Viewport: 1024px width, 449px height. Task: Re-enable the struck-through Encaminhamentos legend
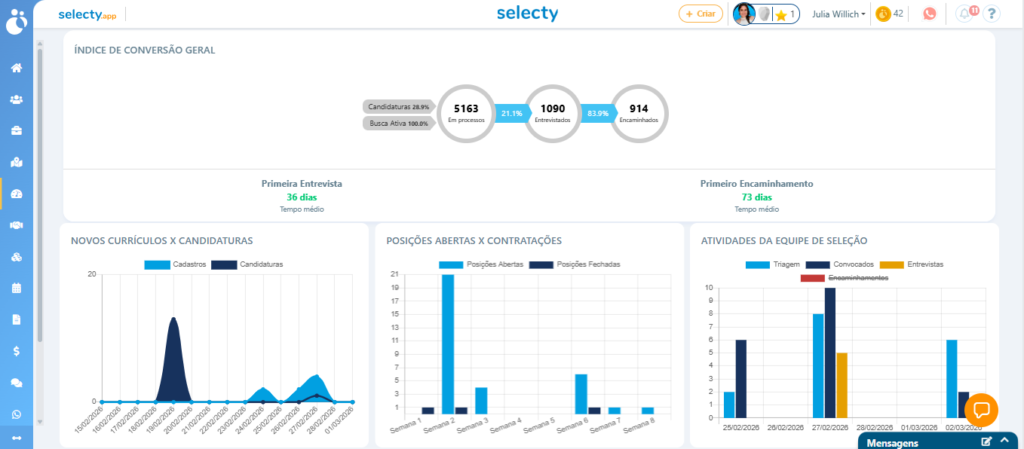coord(844,277)
